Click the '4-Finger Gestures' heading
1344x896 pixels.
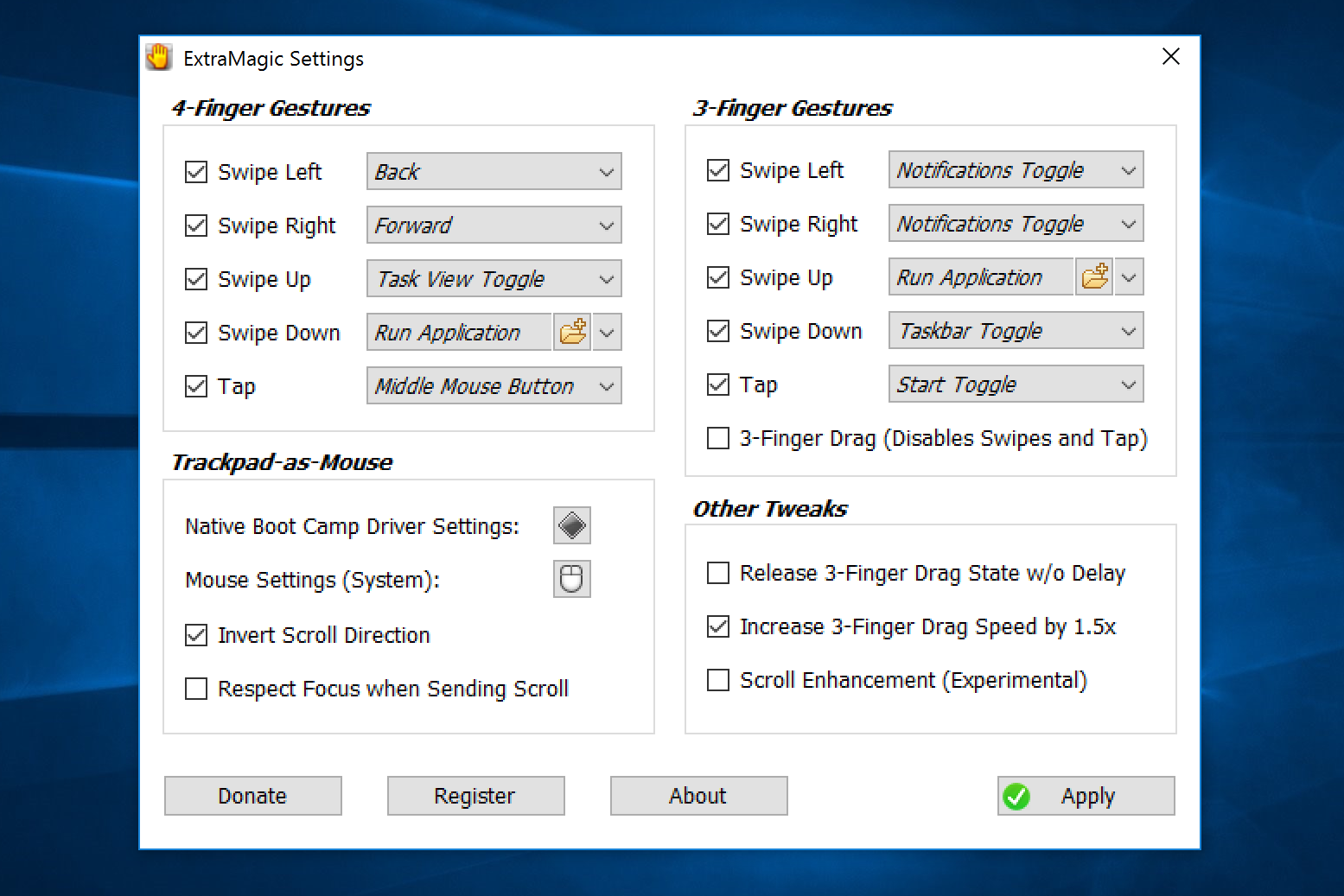[x=271, y=108]
